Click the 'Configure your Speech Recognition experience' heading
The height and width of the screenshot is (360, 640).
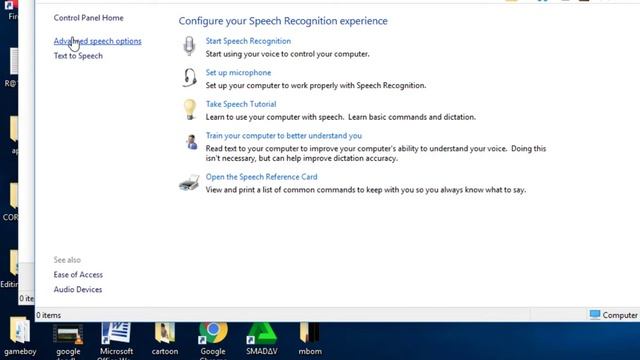[283, 21]
